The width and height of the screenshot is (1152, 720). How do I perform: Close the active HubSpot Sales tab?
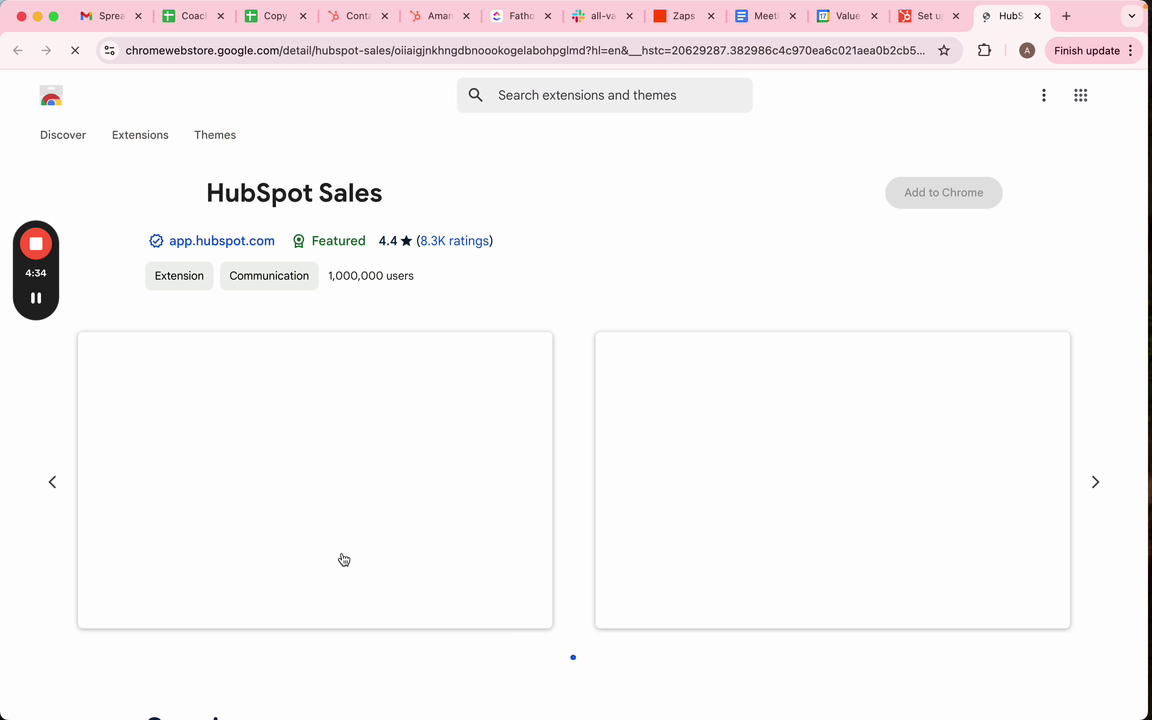(x=1037, y=16)
